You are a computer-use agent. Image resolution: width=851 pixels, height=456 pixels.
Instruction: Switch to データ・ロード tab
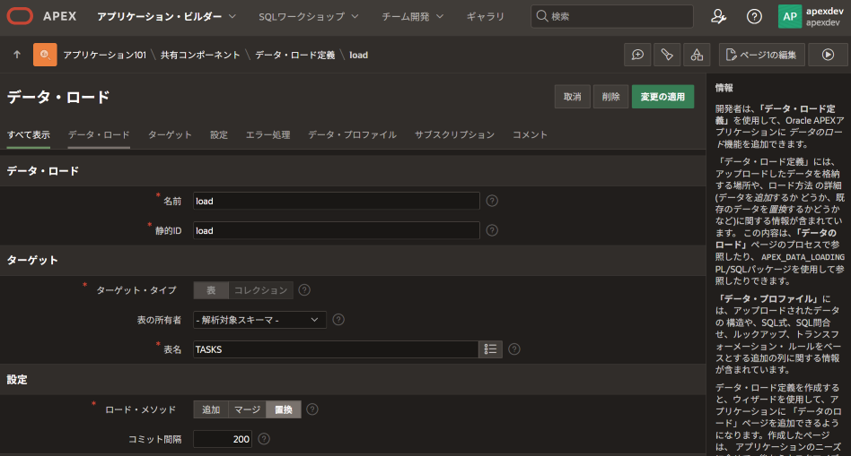[x=99, y=135]
